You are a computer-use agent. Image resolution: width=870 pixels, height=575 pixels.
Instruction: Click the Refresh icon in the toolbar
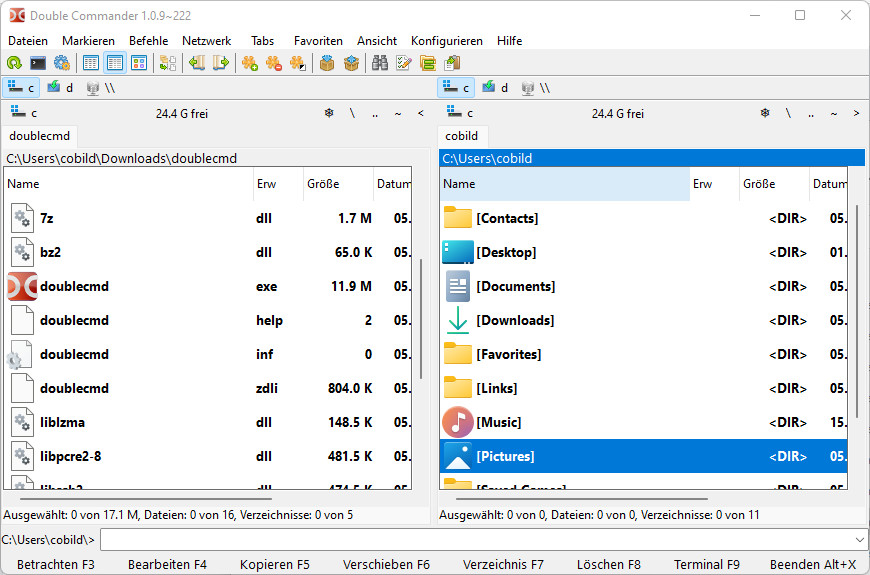pyautogui.click(x=15, y=63)
